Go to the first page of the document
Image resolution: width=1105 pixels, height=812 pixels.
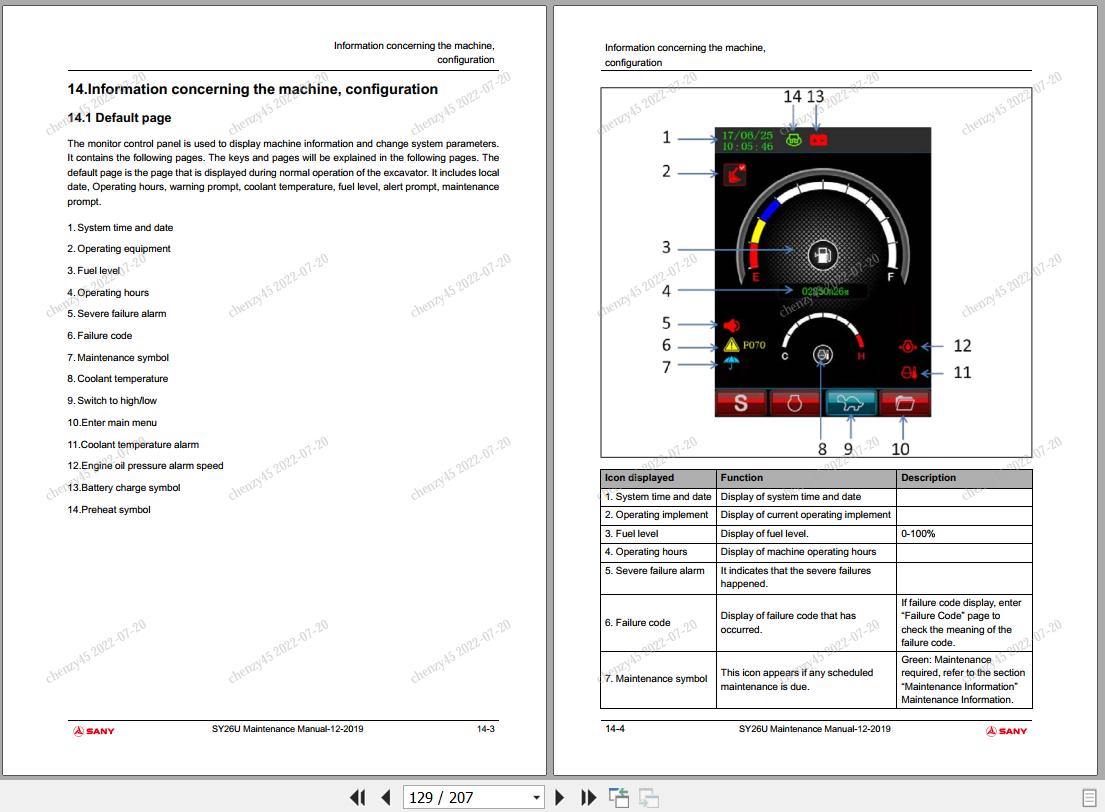tap(357, 797)
